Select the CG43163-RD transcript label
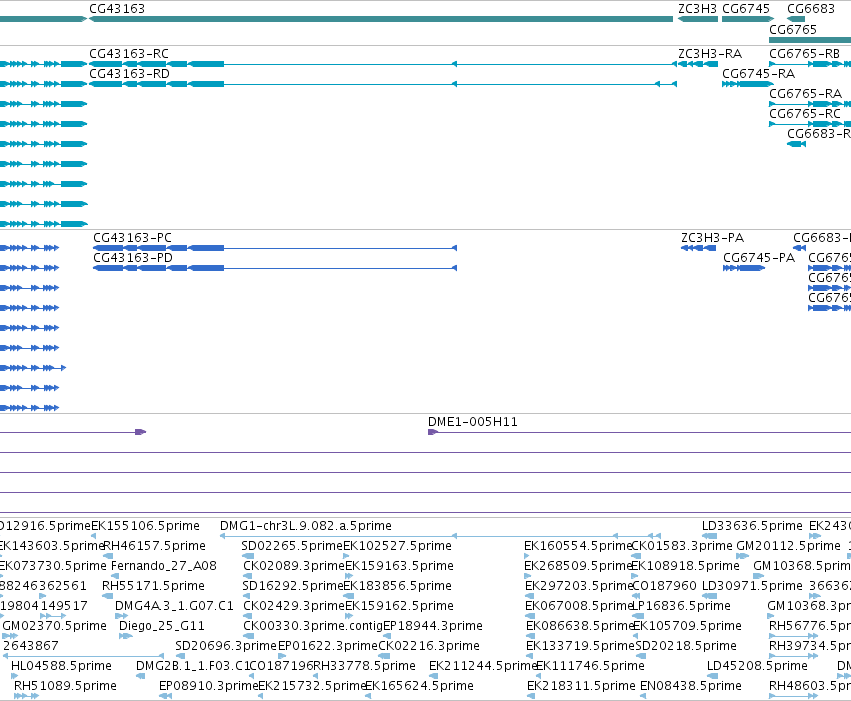851x701 pixels. [x=129, y=74]
